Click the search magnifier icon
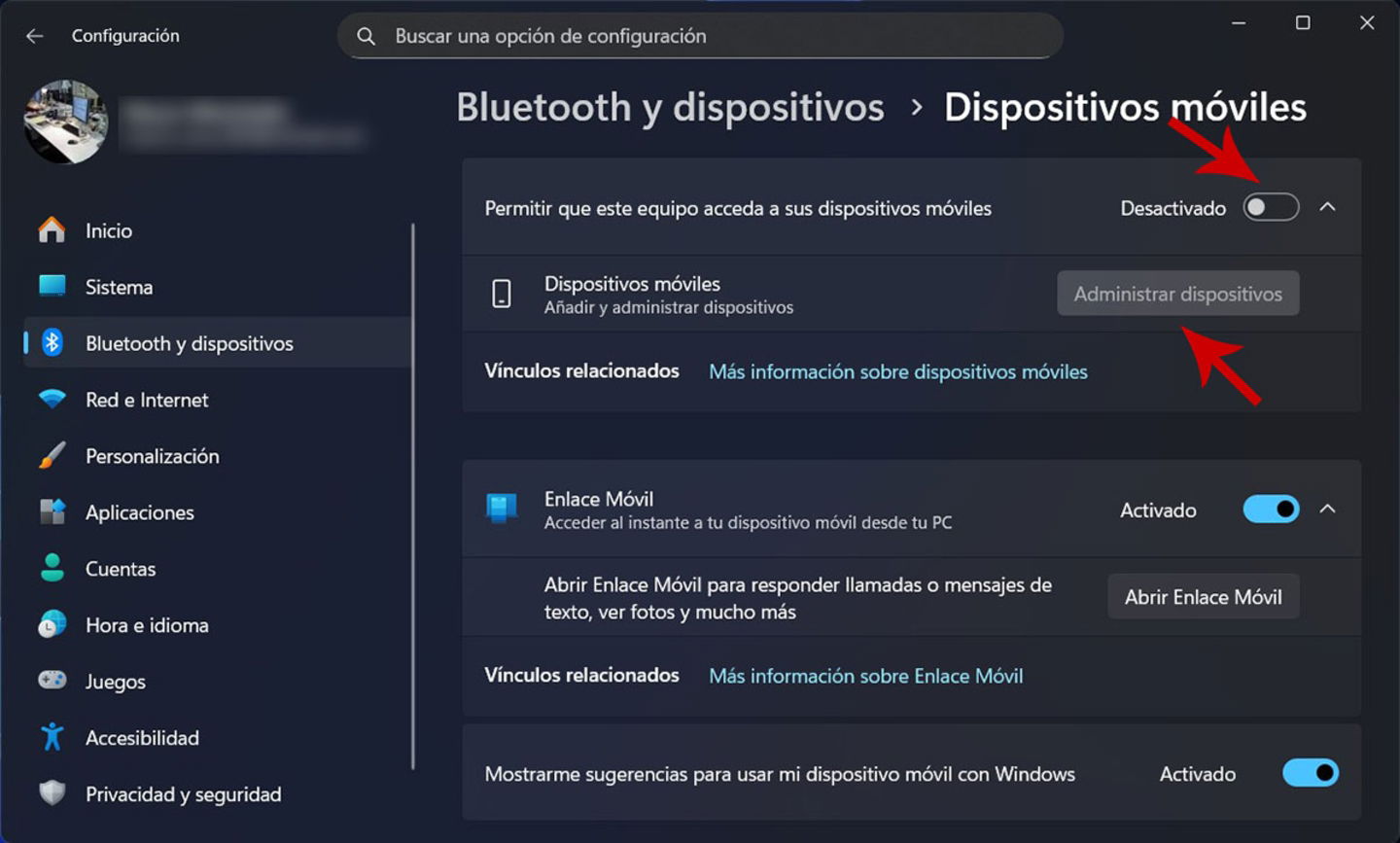 tap(366, 36)
